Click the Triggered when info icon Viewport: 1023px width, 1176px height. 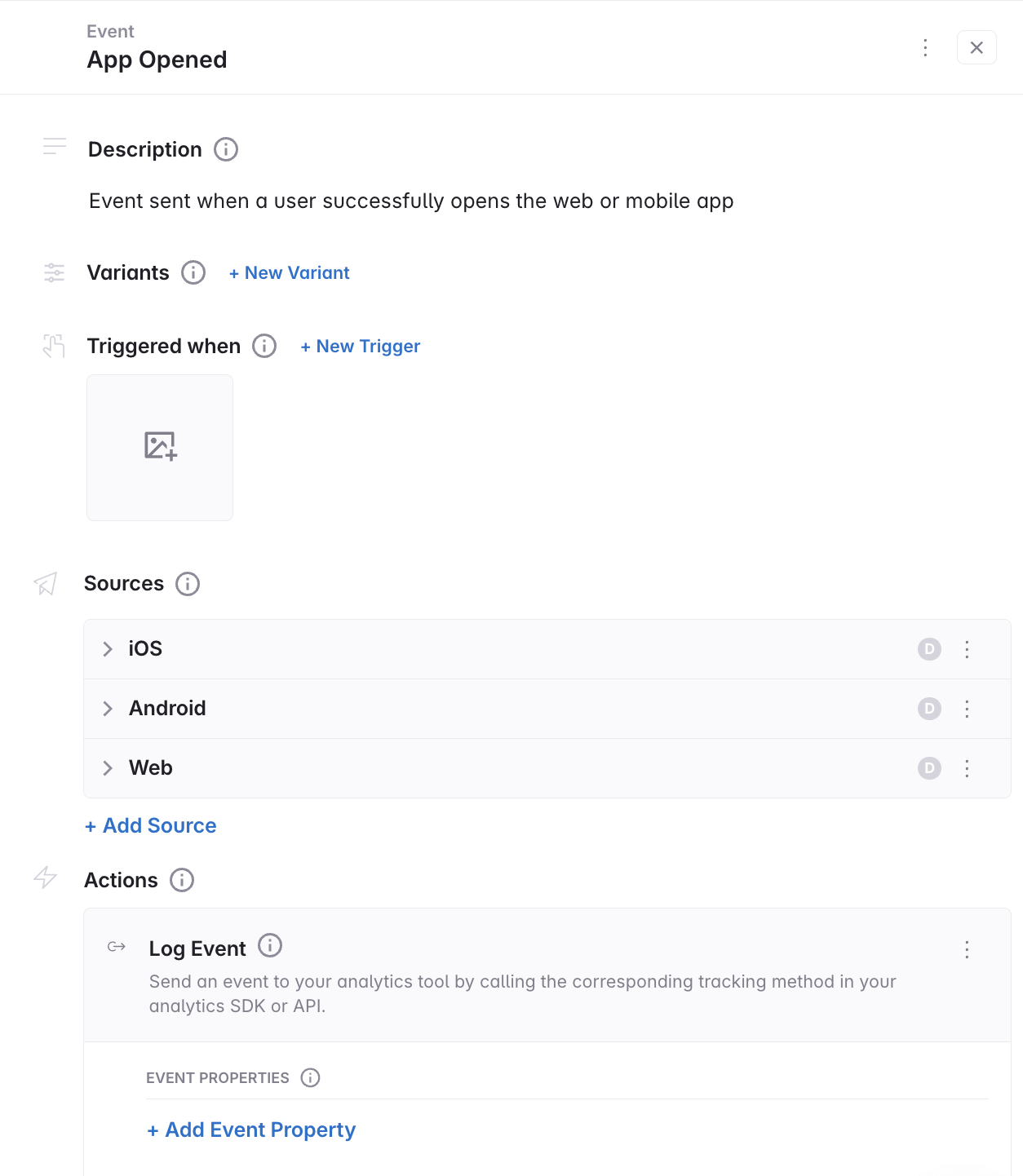[x=264, y=346]
